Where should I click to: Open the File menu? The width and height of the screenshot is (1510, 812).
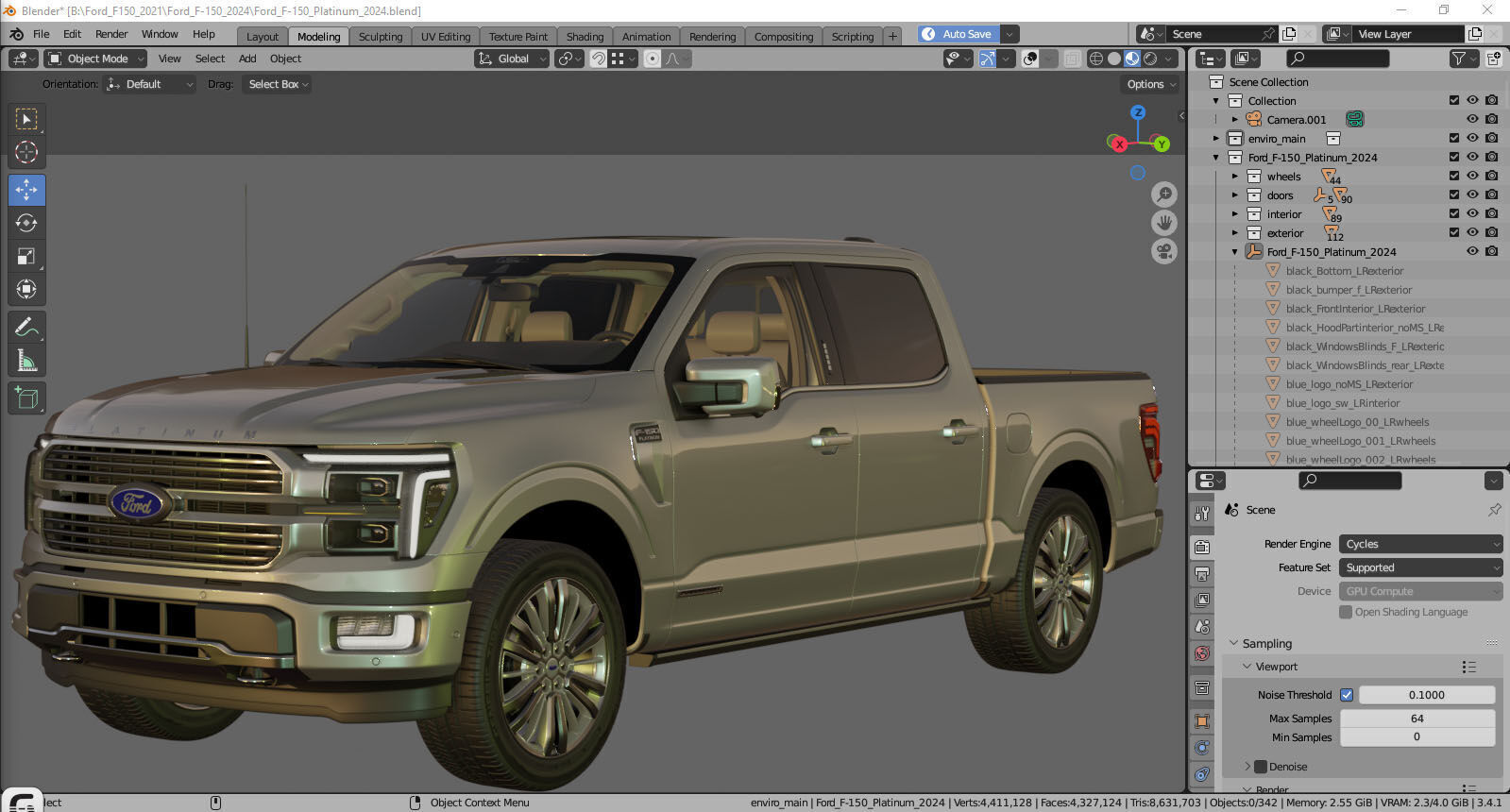coord(42,34)
